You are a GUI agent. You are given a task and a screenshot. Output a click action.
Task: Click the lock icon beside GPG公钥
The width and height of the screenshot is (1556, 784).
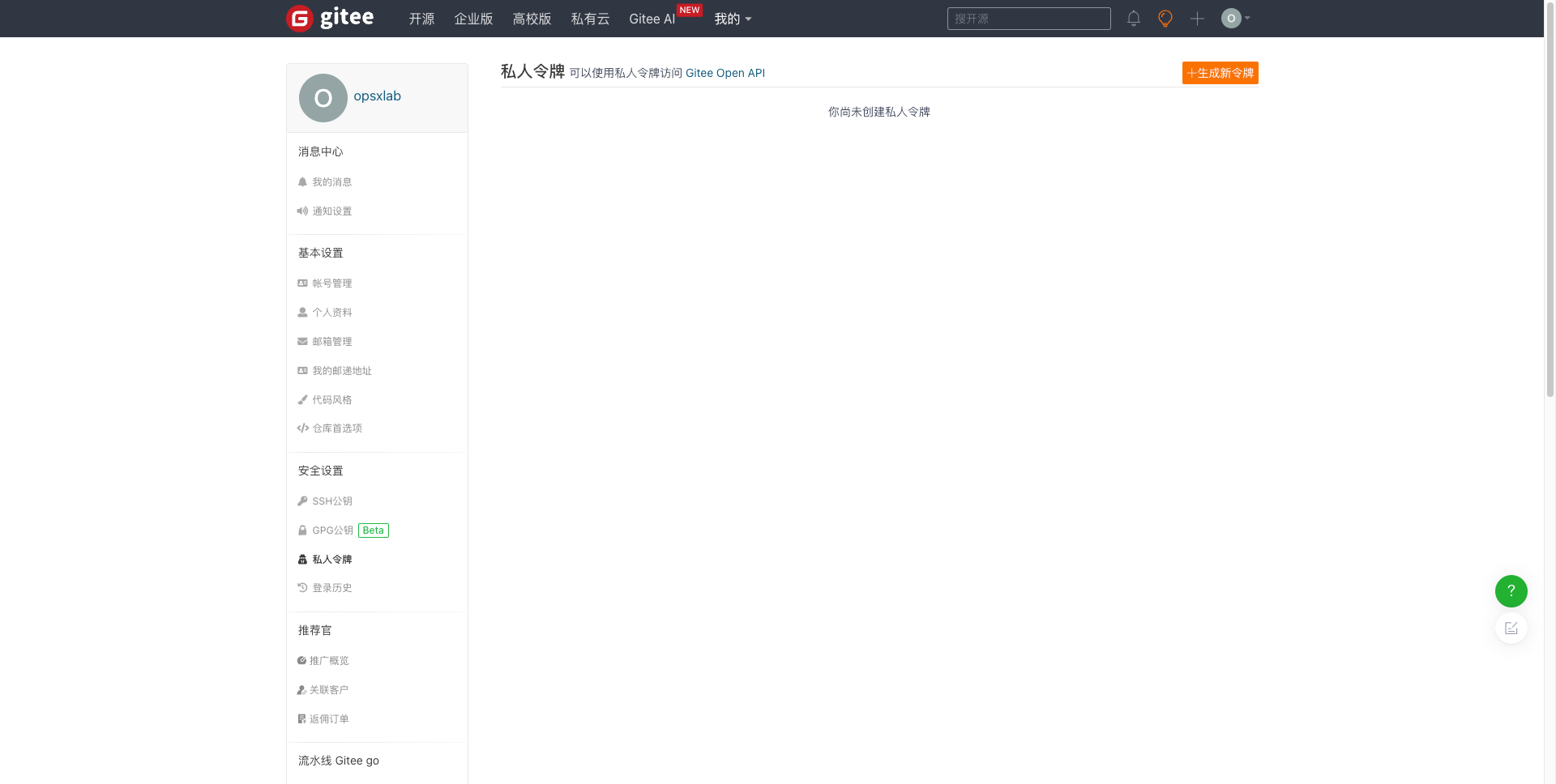click(302, 530)
